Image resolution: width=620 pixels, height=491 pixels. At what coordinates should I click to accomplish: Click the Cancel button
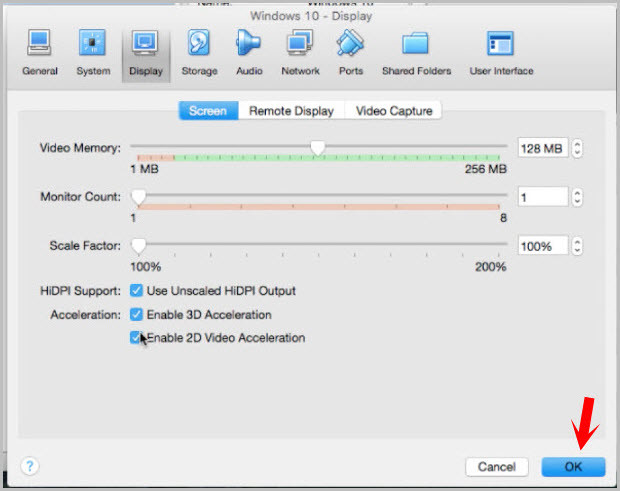[x=497, y=467]
